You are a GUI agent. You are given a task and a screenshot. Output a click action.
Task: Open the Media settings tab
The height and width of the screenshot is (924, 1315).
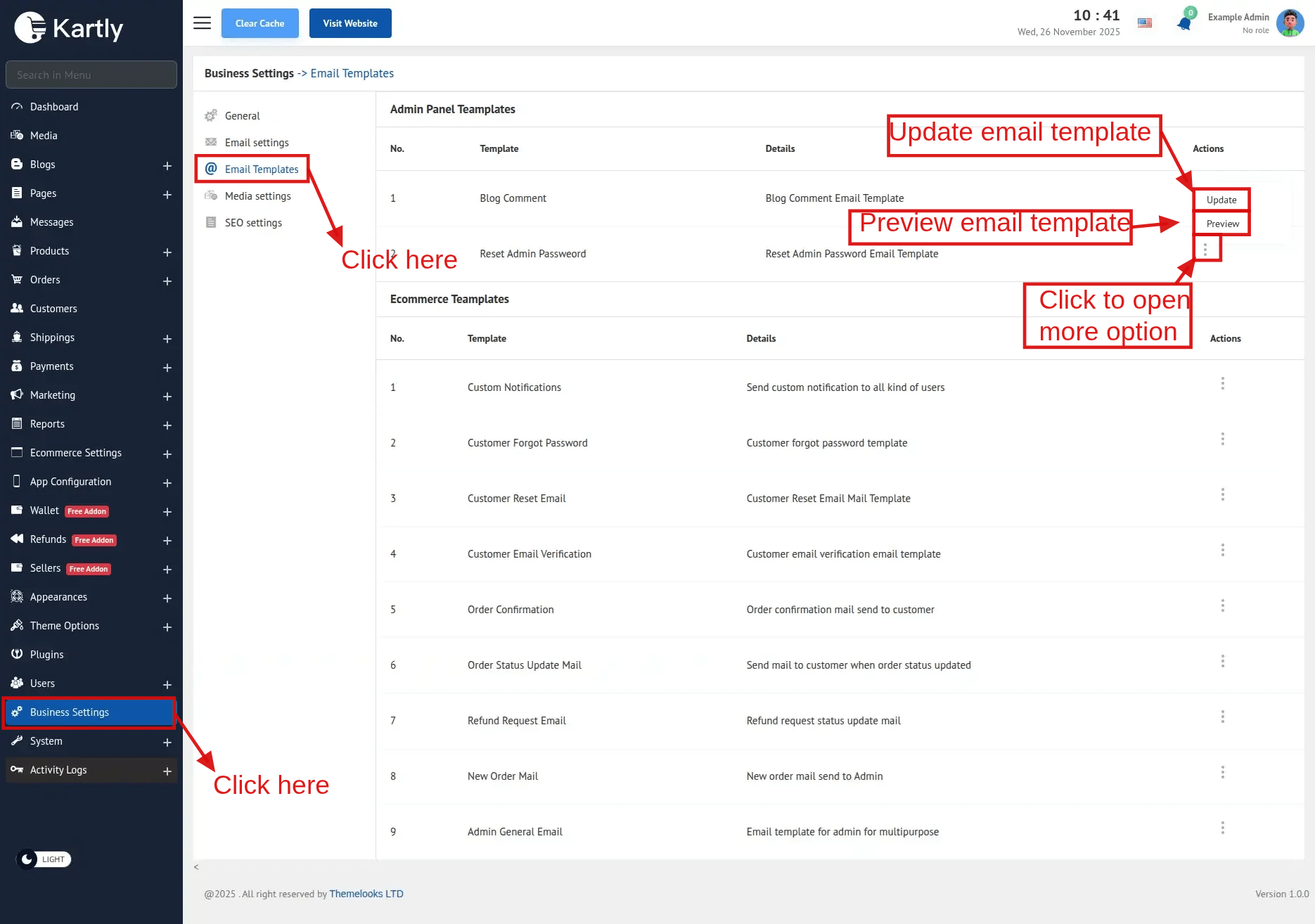[x=257, y=196]
